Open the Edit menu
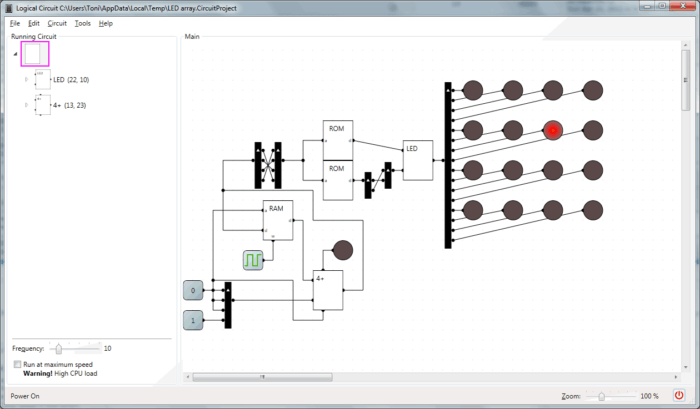 33,23
